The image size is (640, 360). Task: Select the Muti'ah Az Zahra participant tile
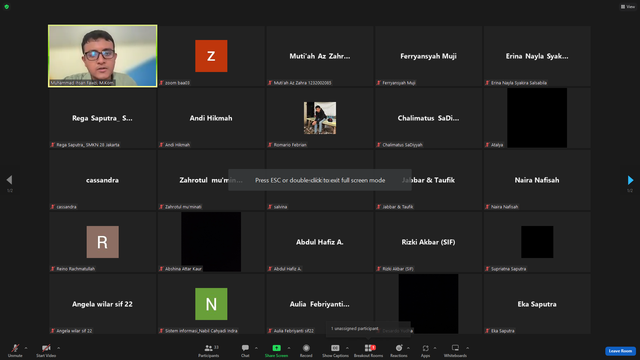pyautogui.click(x=320, y=56)
